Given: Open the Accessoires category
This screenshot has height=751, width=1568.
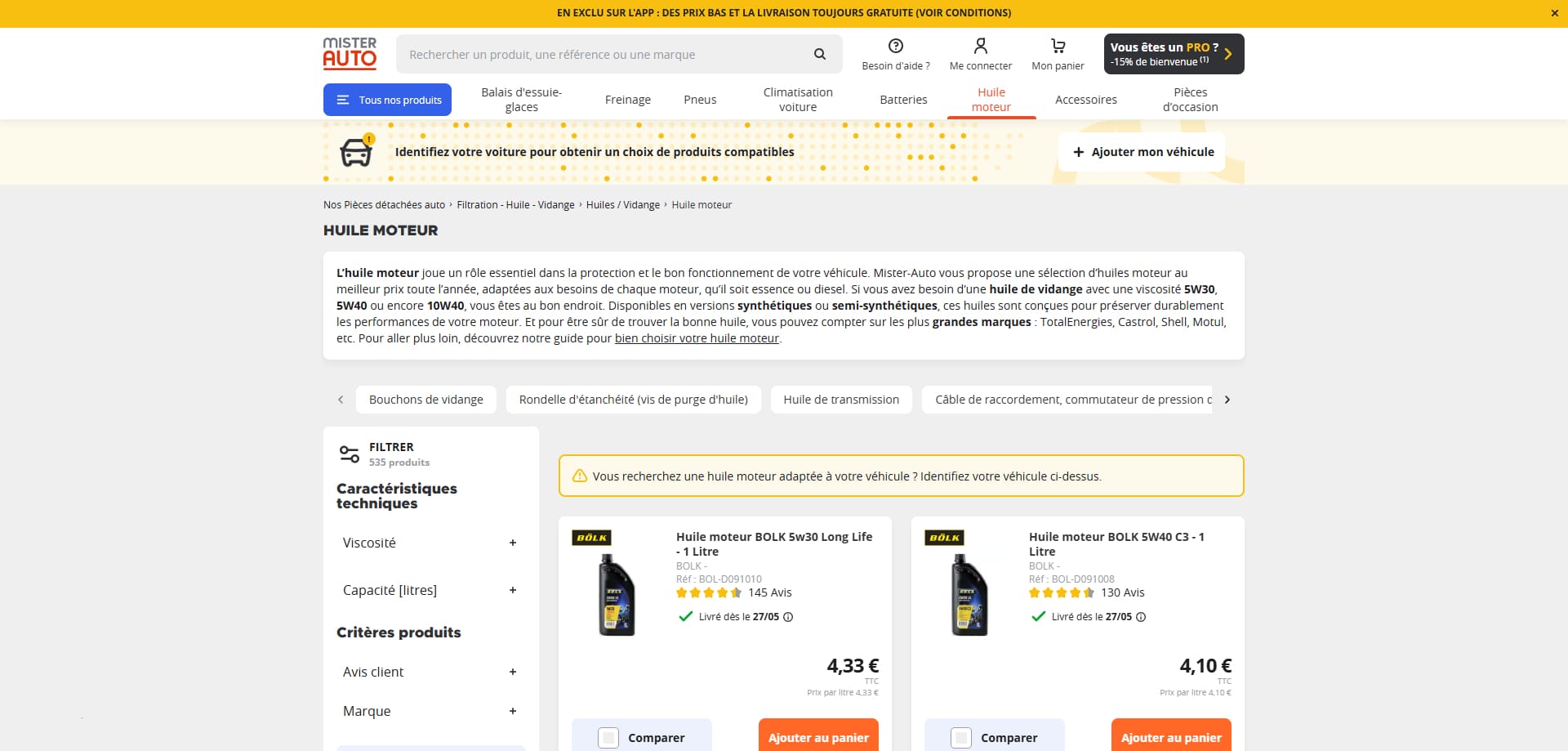Looking at the screenshot, I should coord(1086,100).
